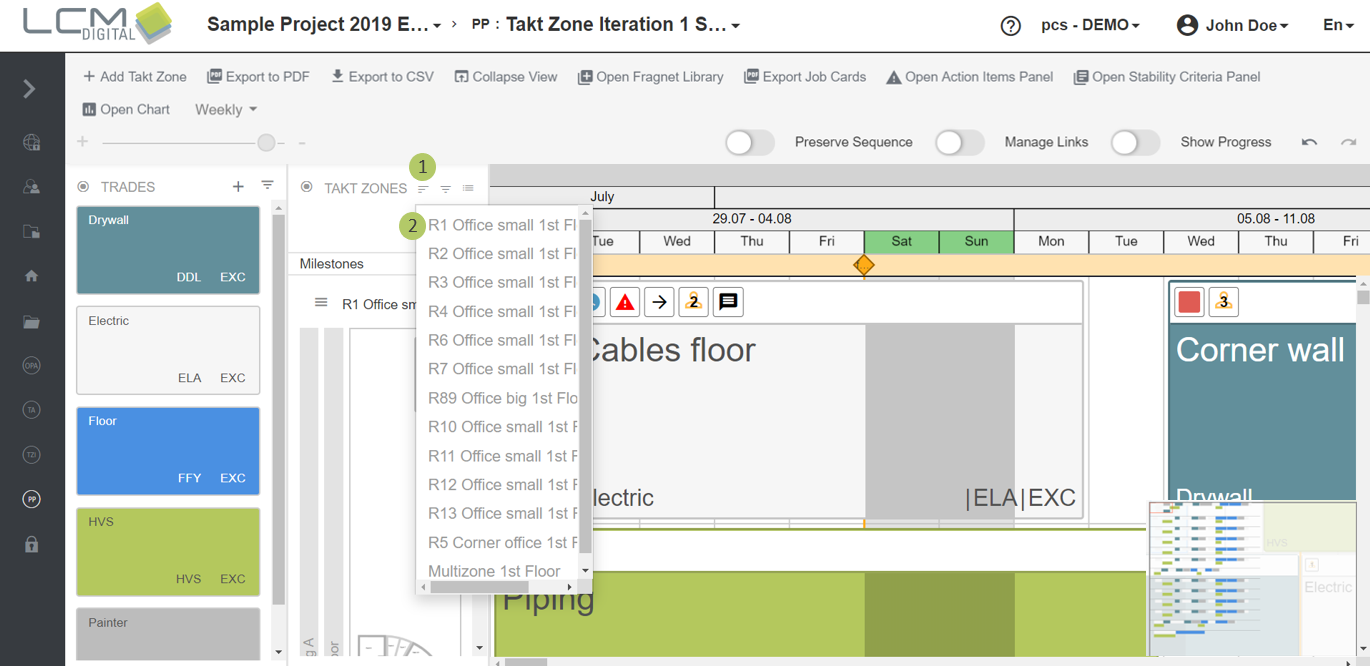Screen dimensions: 1370x666
Task: Choose Multizone 1st Floor from list
Action: (494, 571)
